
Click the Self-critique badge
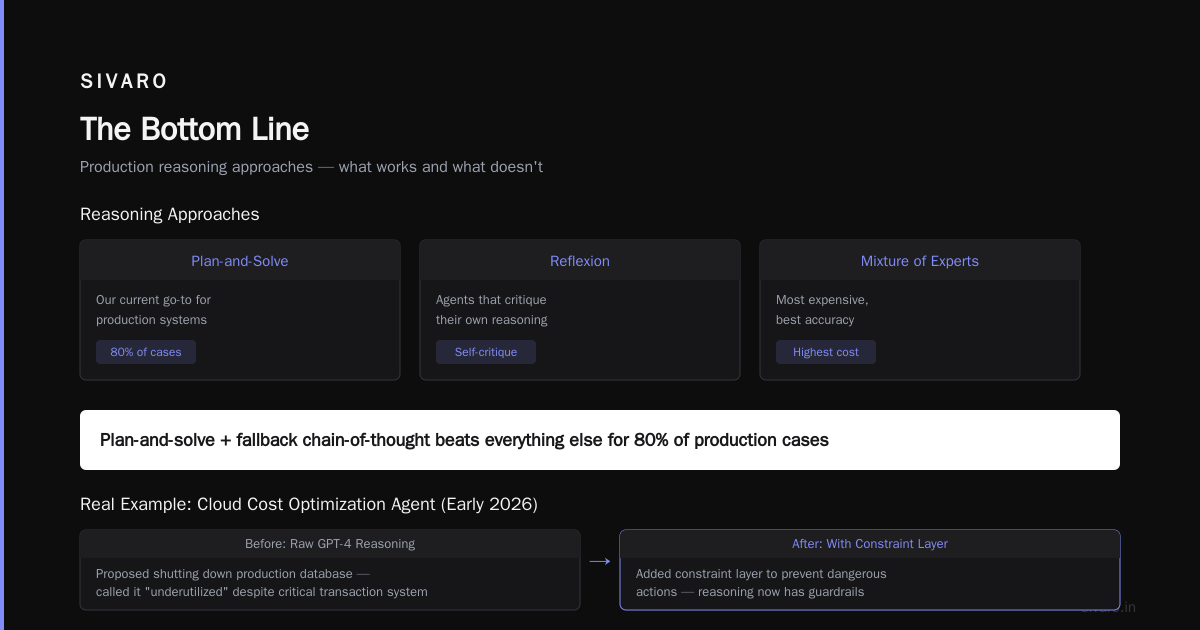pos(486,352)
